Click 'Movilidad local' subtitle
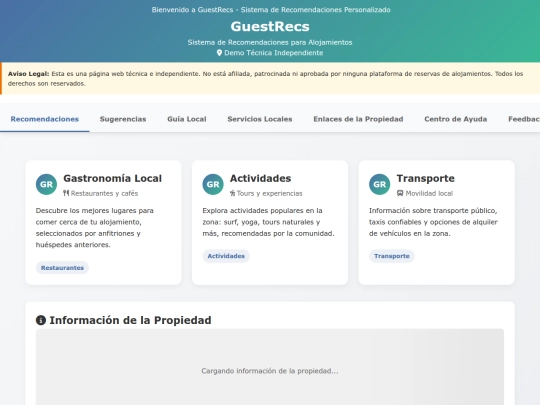 coord(429,193)
